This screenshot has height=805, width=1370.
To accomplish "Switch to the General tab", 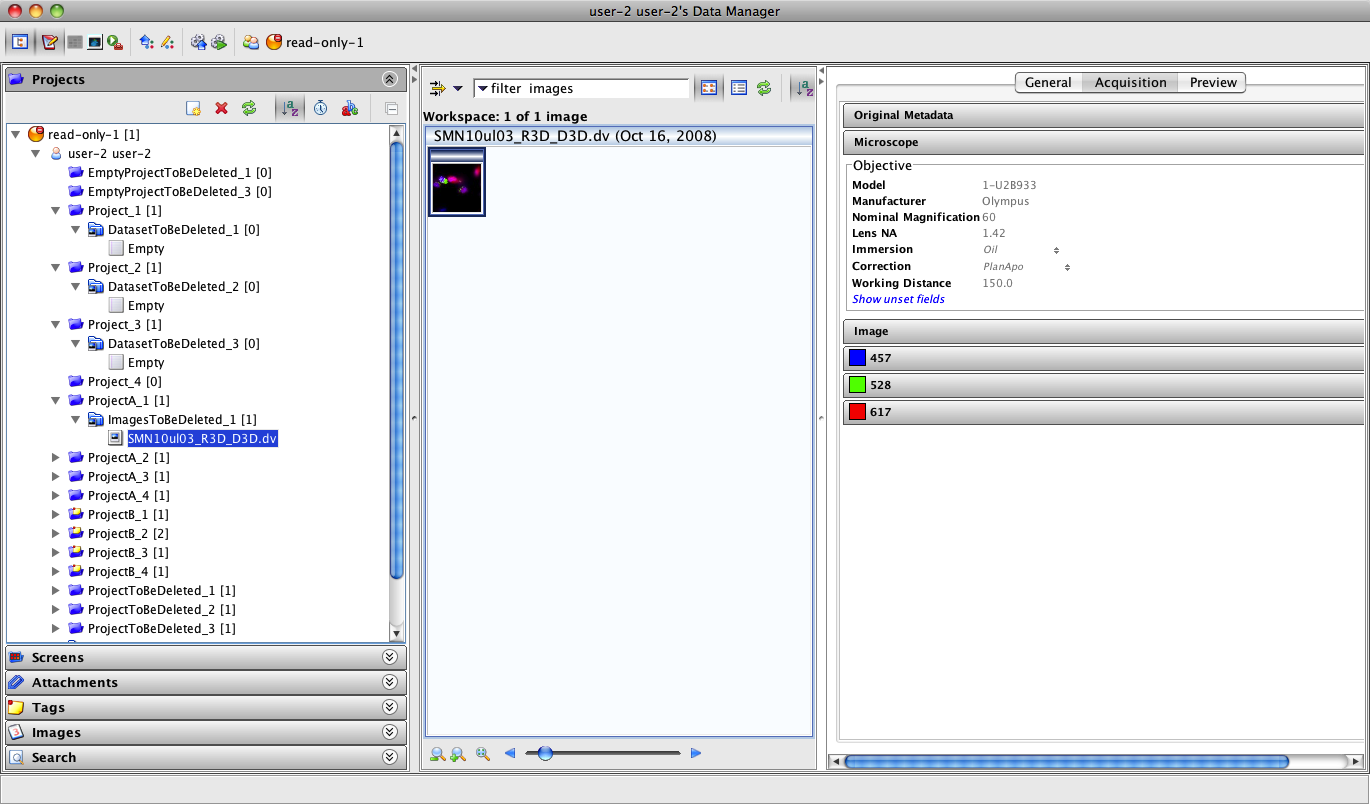I will click(1048, 83).
